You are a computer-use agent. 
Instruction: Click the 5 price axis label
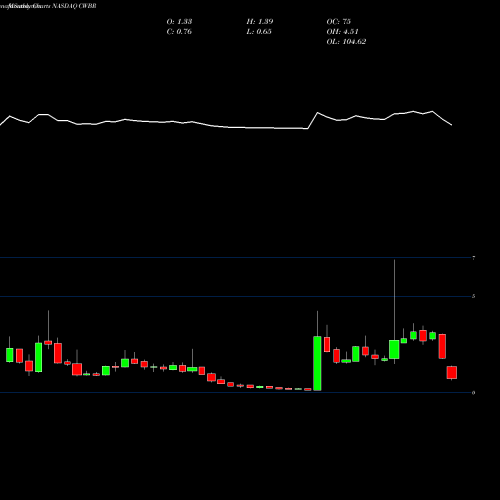click(474, 296)
